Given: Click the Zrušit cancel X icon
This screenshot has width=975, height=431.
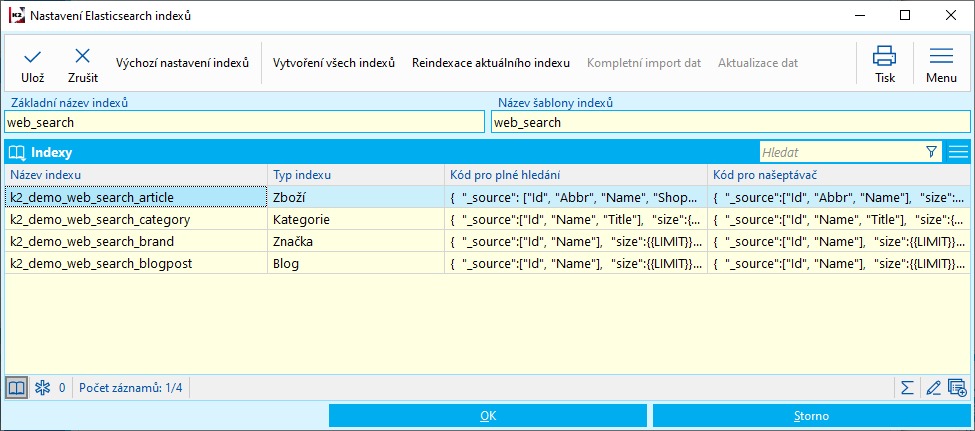Looking at the screenshot, I should click(83, 57).
